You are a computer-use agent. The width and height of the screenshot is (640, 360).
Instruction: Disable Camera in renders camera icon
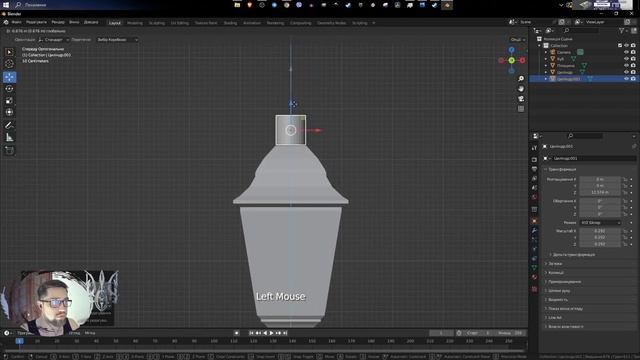point(633,52)
